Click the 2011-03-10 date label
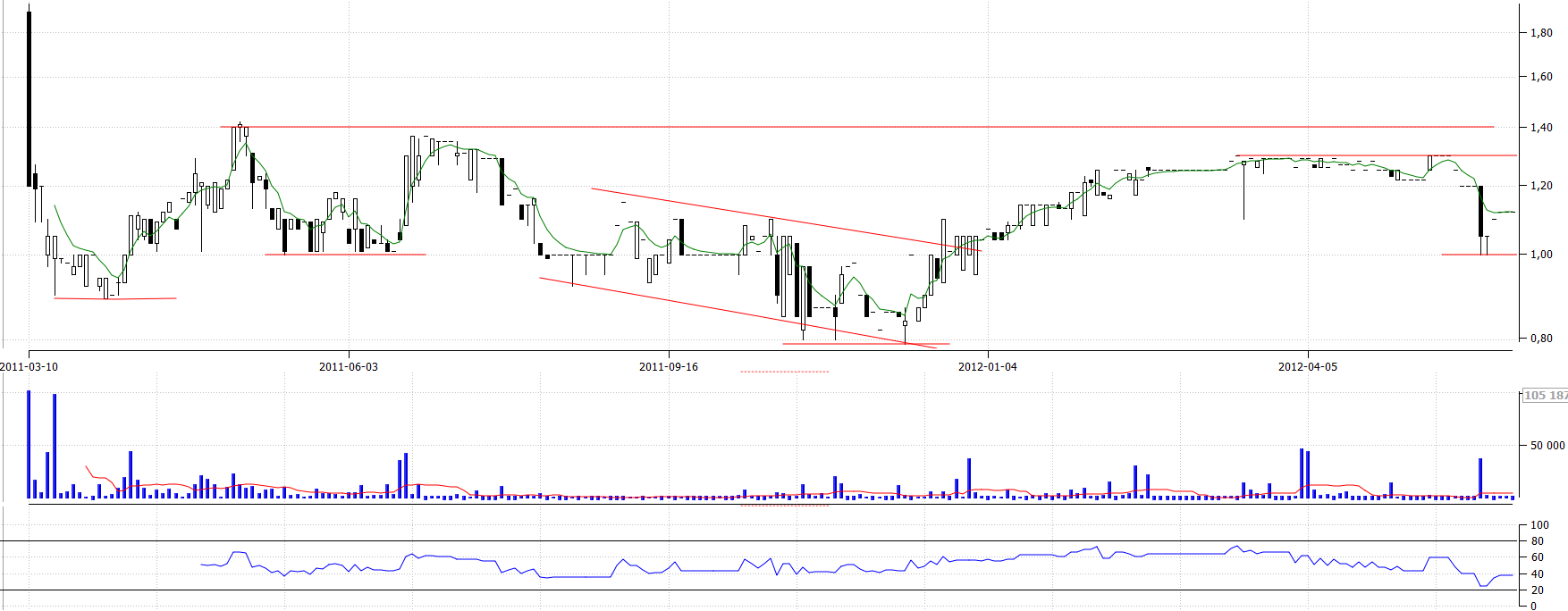Image resolution: width=1568 pixels, height=611 pixels. tap(29, 367)
